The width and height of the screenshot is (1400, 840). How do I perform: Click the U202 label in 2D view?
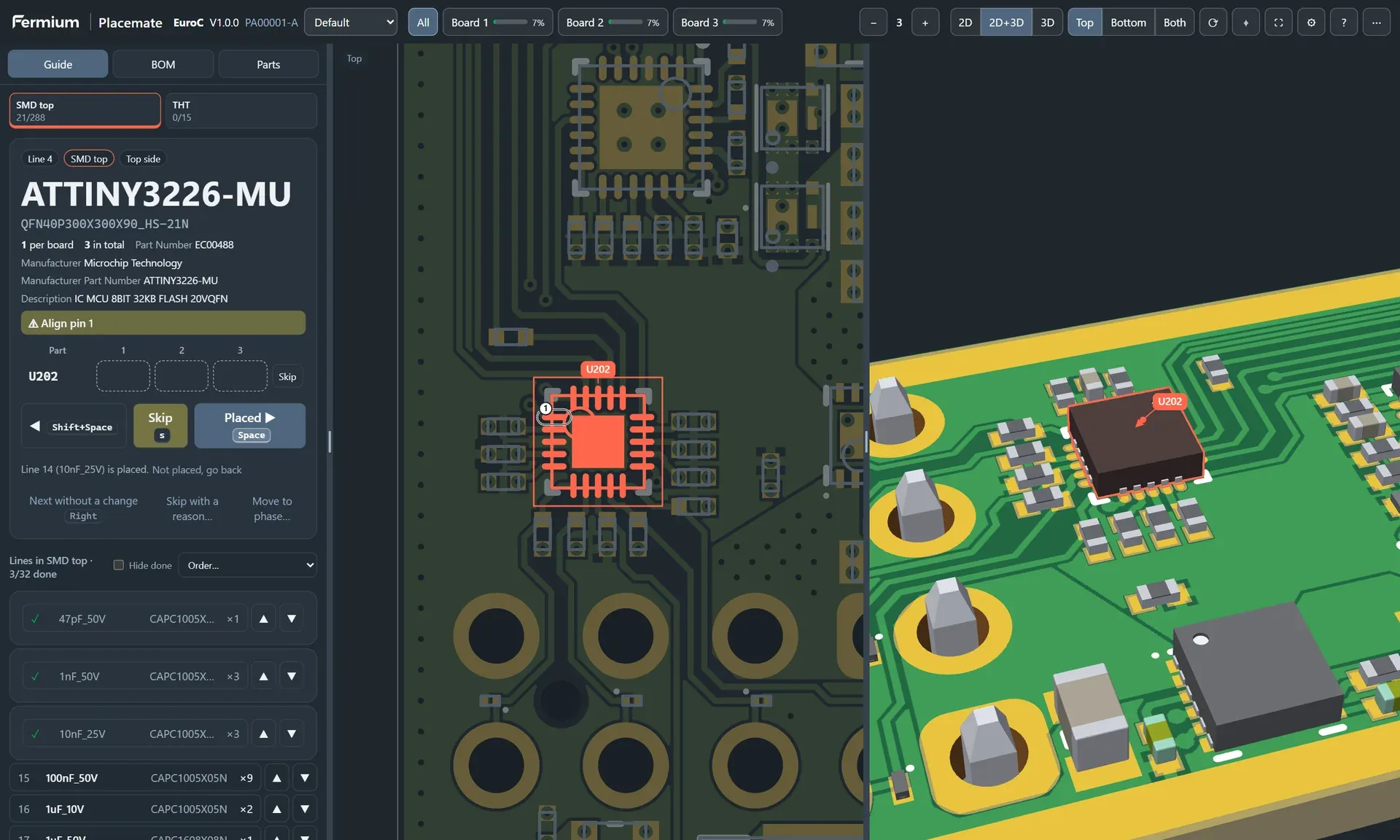tap(598, 369)
